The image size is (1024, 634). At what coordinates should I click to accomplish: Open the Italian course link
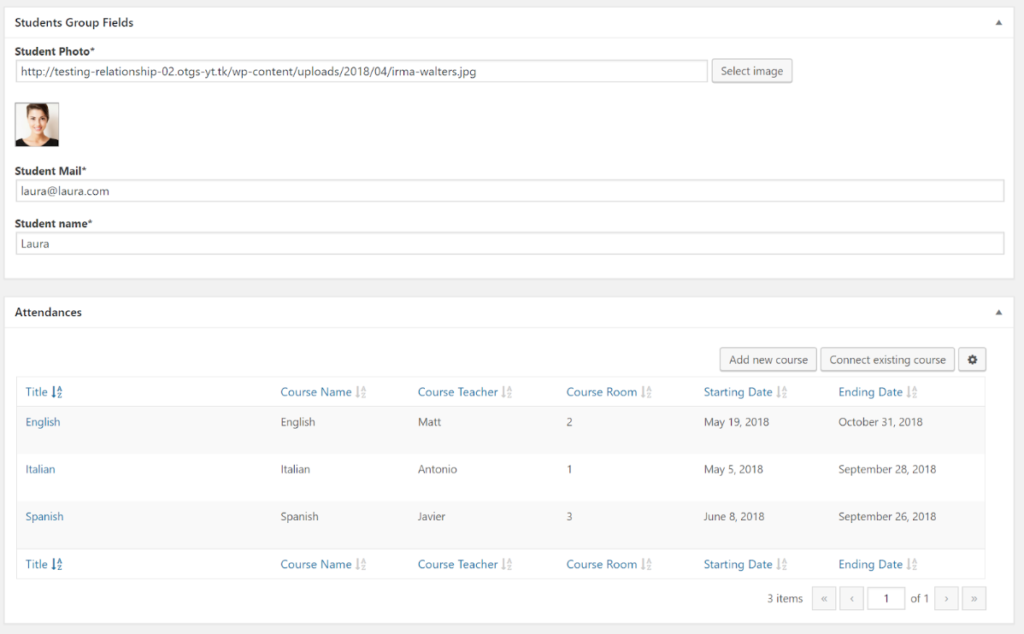[40, 469]
